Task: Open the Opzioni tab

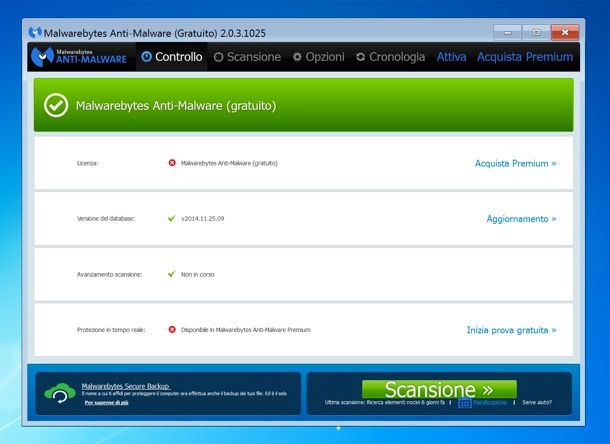Action: click(319, 57)
